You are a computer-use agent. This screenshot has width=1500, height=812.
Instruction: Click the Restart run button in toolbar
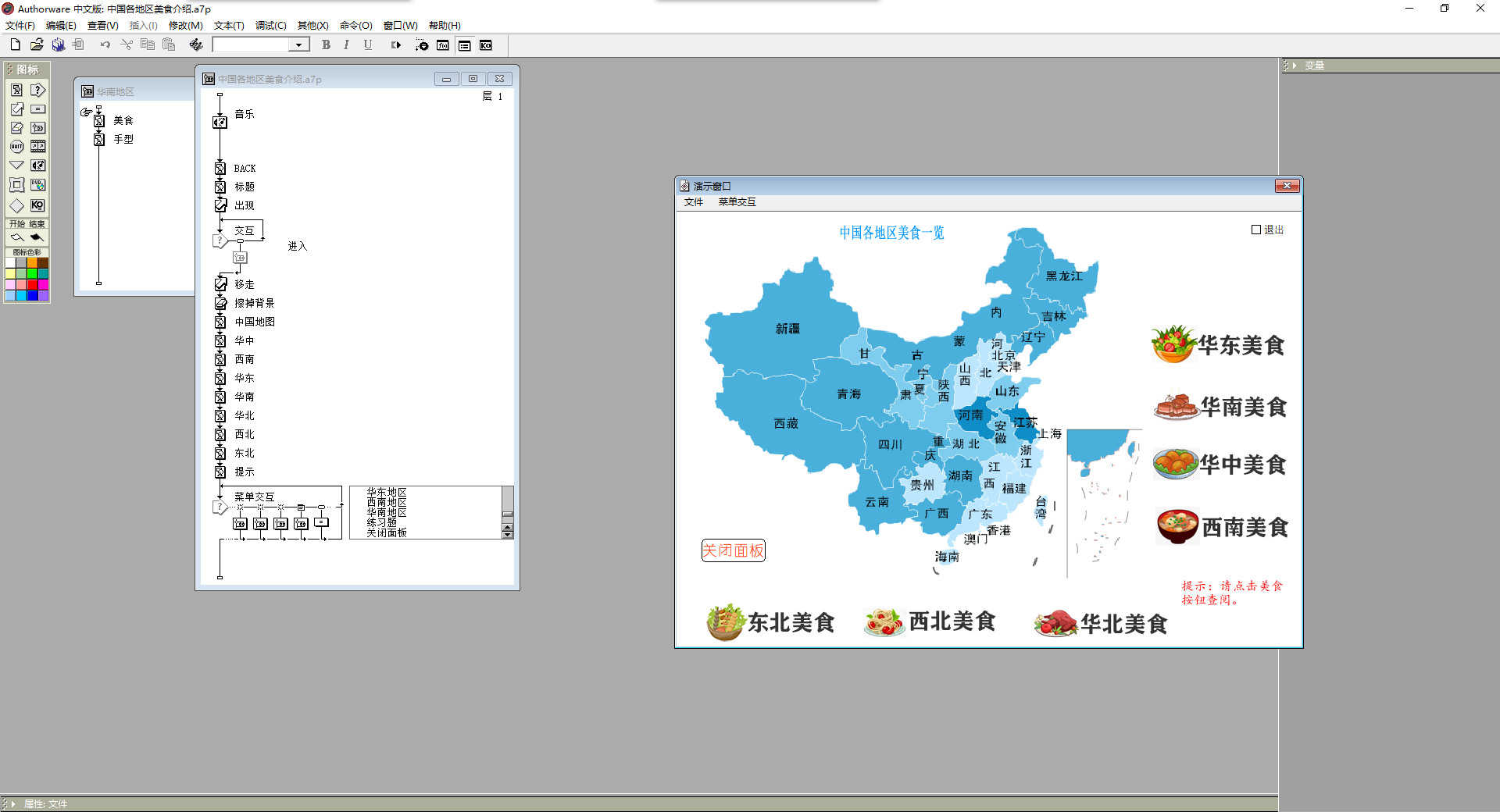396,45
